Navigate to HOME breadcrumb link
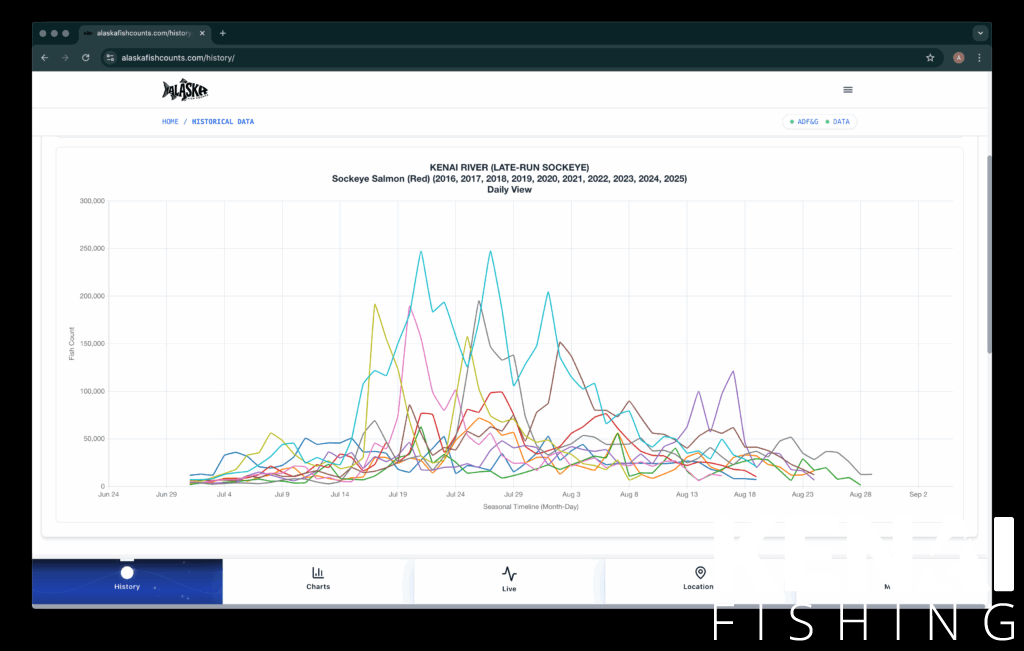The width and height of the screenshot is (1024, 651). point(170,122)
